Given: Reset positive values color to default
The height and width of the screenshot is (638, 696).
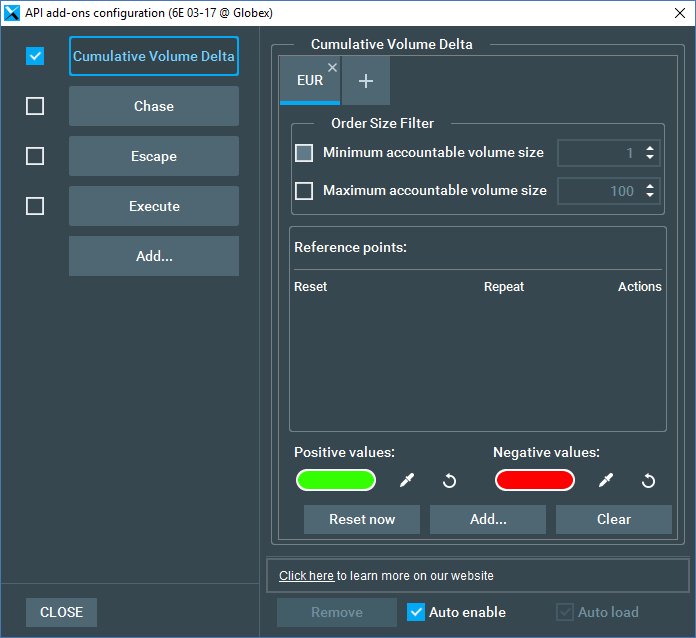Looking at the screenshot, I should 449,480.
